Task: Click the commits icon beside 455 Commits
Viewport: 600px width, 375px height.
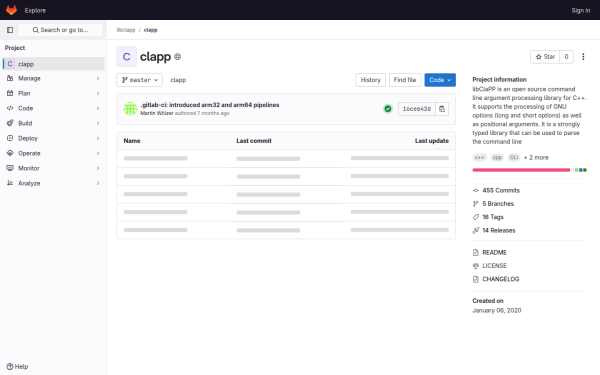Action: 476,190
